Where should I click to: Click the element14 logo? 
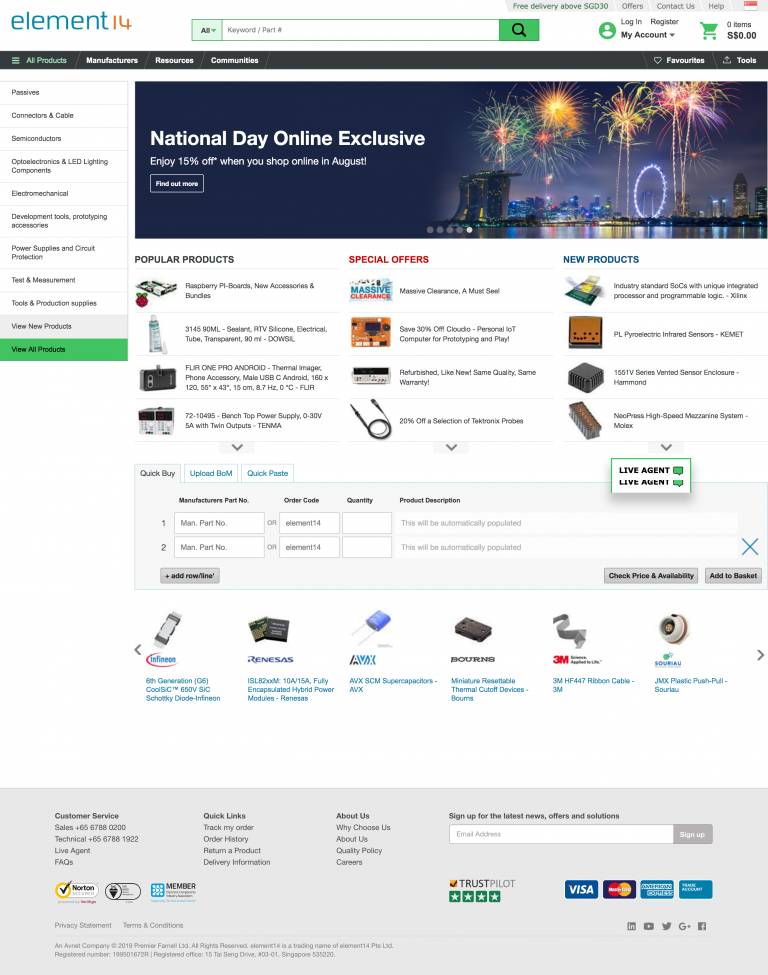[71, 21]
